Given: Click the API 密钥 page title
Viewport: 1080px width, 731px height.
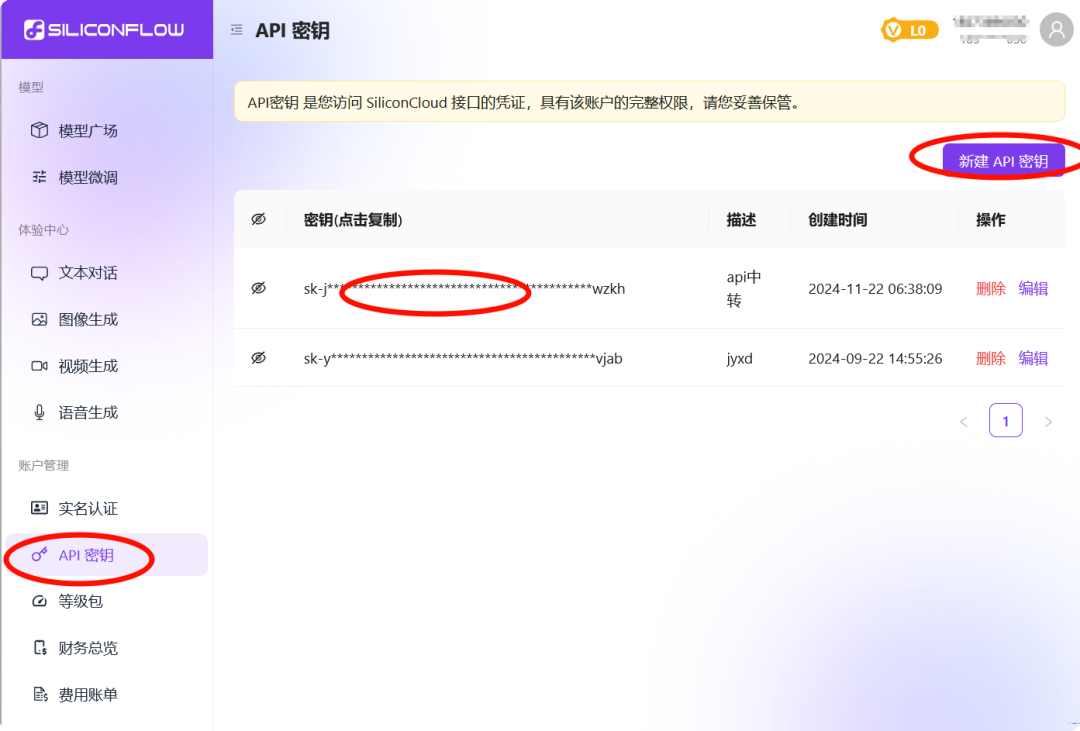Looking at the screenshot, I should [x=292, y=30].
